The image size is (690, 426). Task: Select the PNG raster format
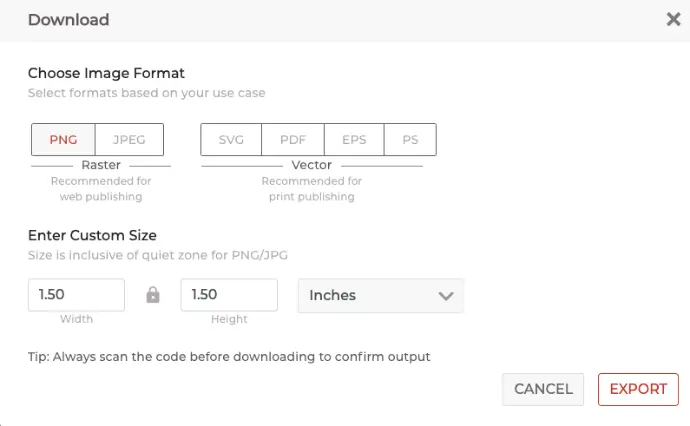click(x=63, y=140)
